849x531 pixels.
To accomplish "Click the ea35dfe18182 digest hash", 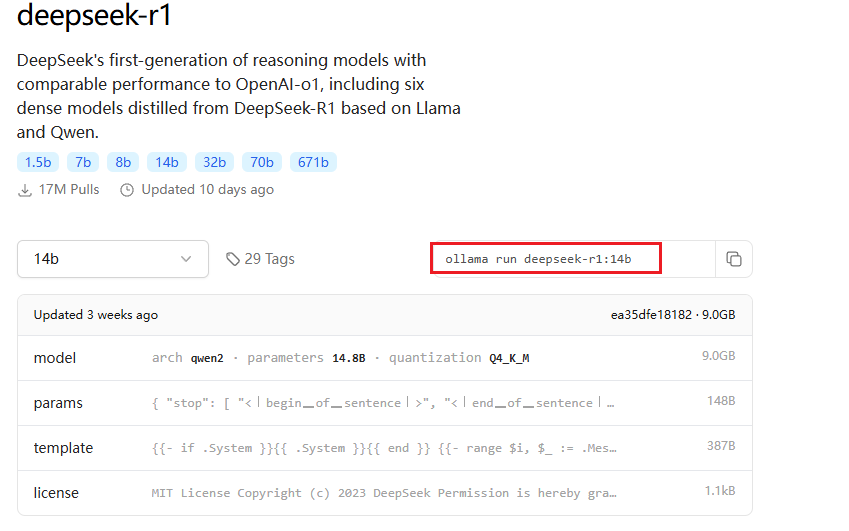I will click(650, 315).
